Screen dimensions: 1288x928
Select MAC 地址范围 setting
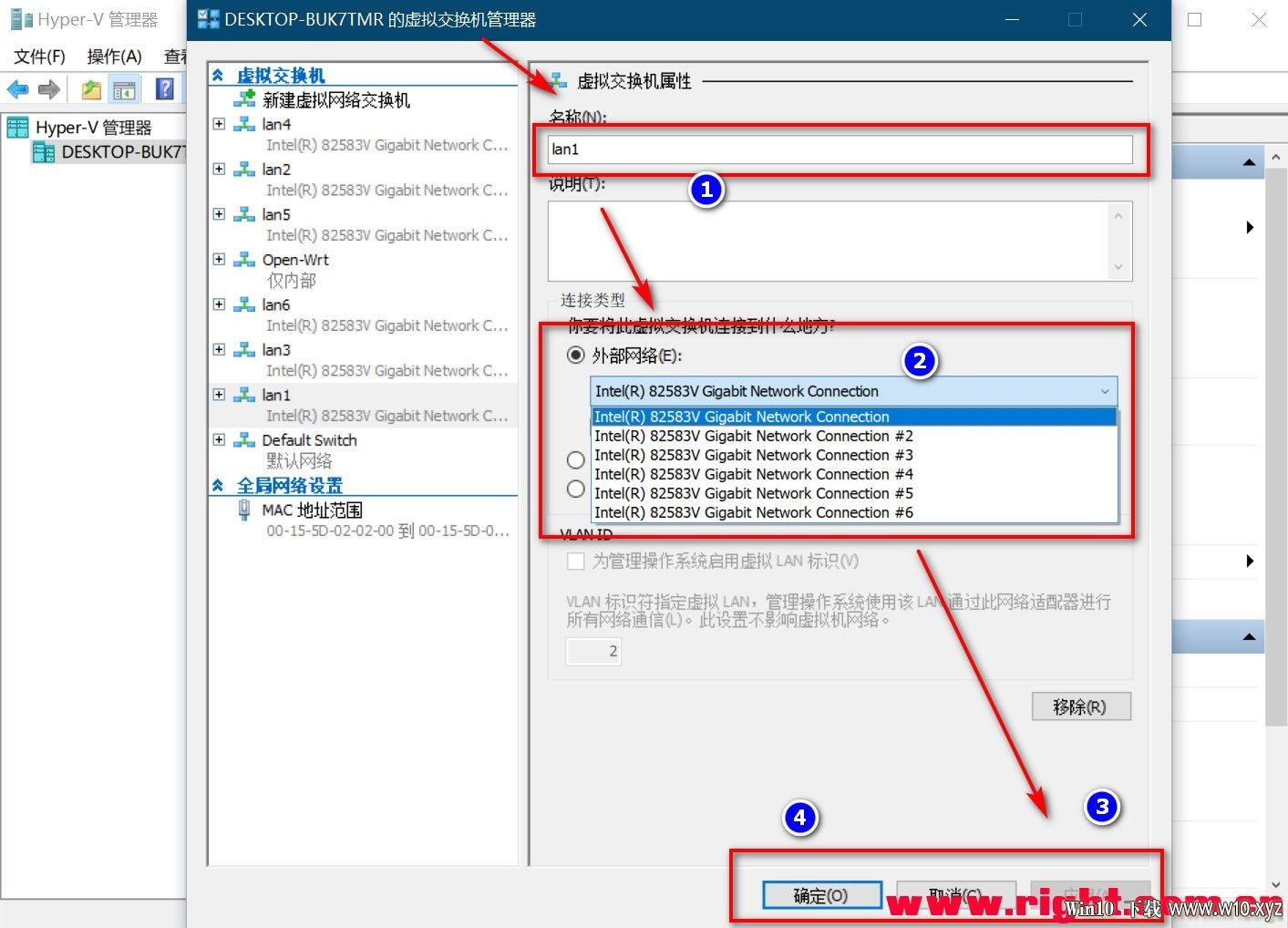312,510
